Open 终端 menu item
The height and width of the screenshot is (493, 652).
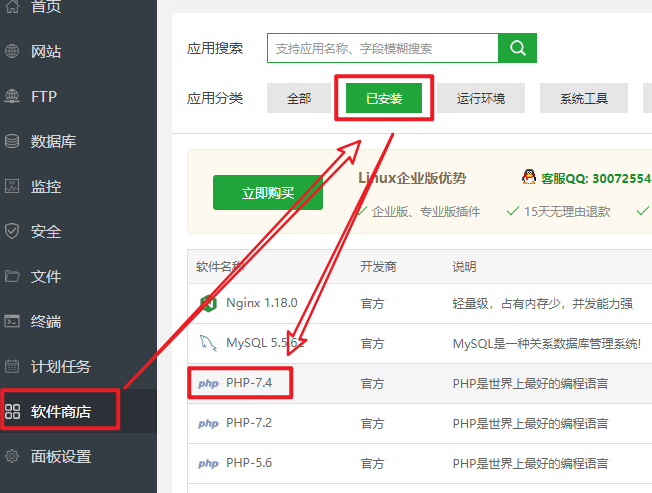tap(46, 322)
